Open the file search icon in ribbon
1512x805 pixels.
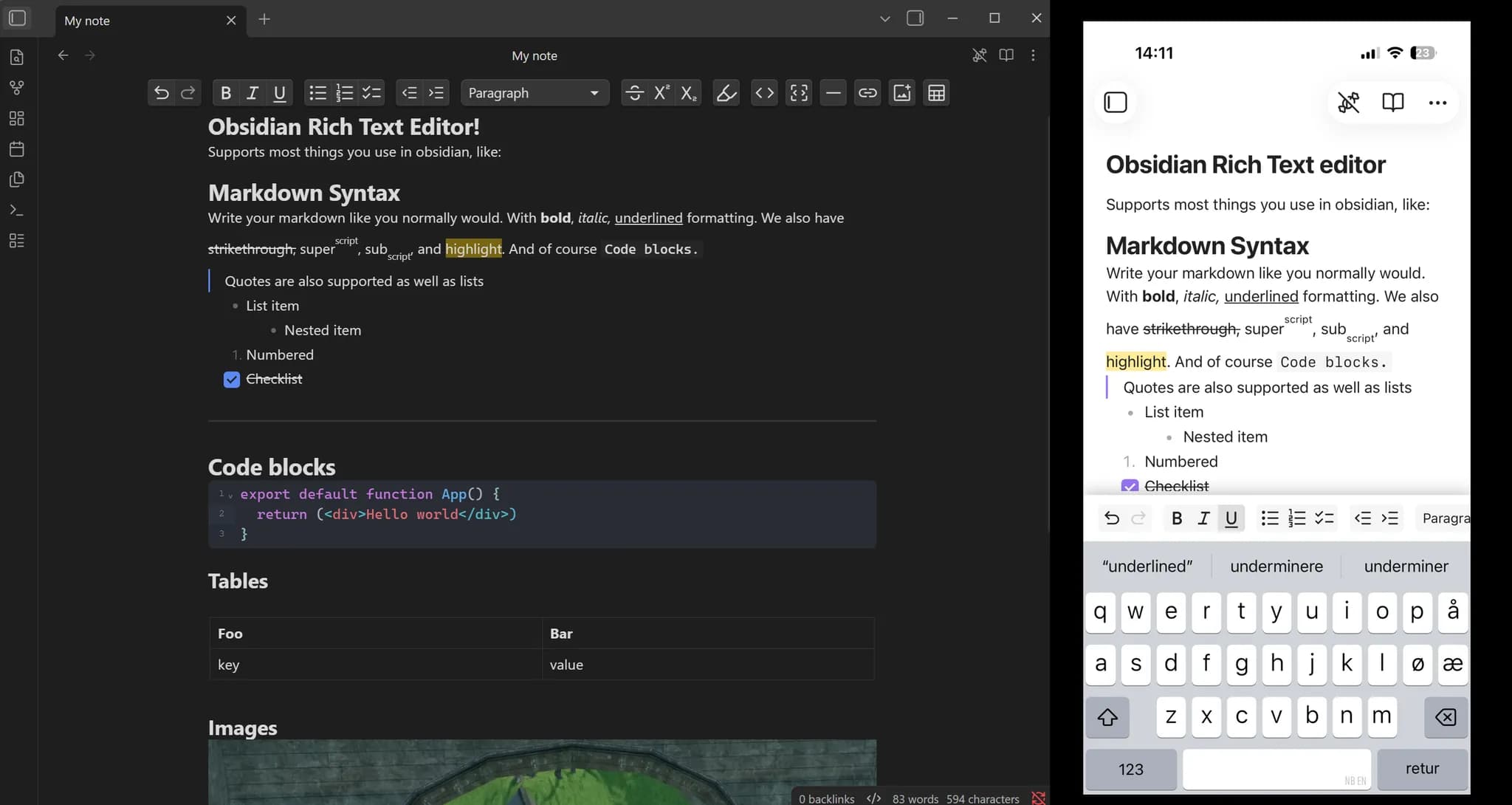pyautogui.click(x=17, y=58)
